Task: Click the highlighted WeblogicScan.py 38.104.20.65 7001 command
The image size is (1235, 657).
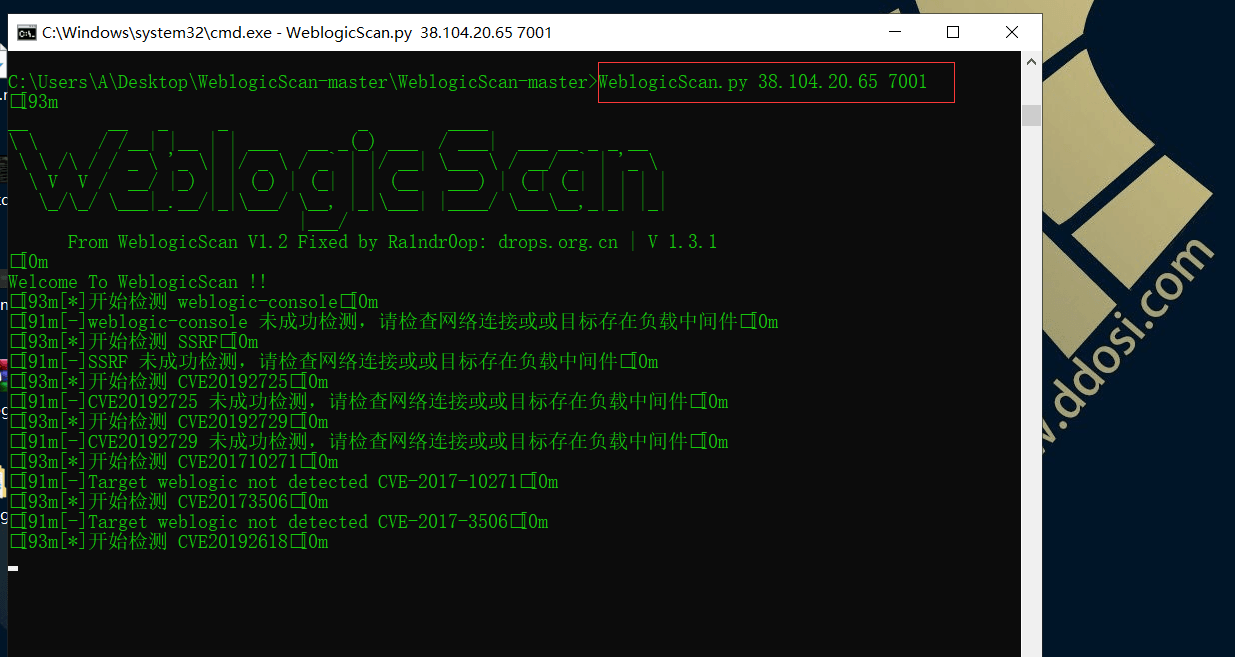Action: (x=763, y=82)
